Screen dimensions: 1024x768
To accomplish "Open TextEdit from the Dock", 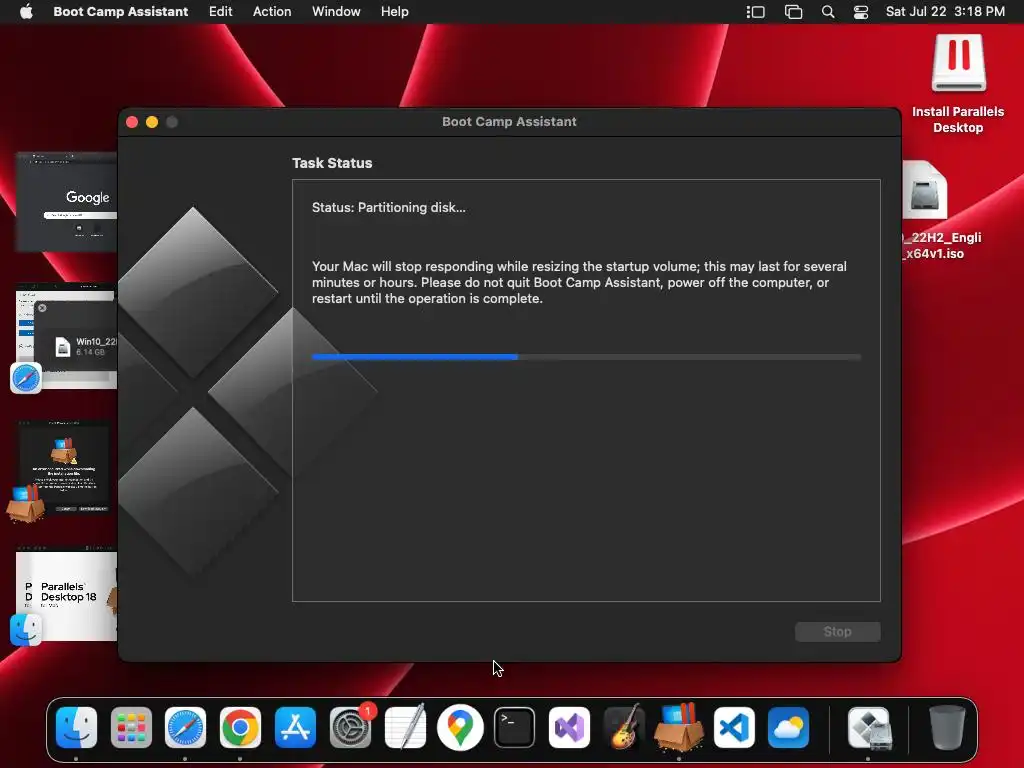I will coord(405,728).
